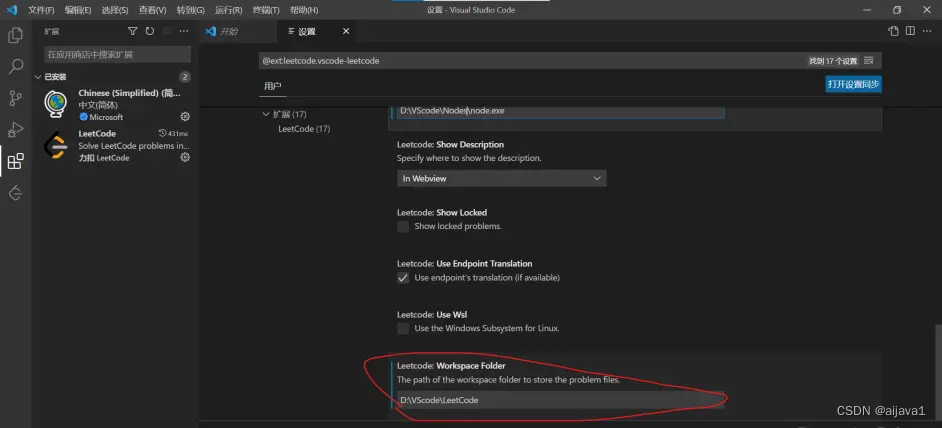Click the Show Description setting title

pyautogui.click(x=451, y=145)
